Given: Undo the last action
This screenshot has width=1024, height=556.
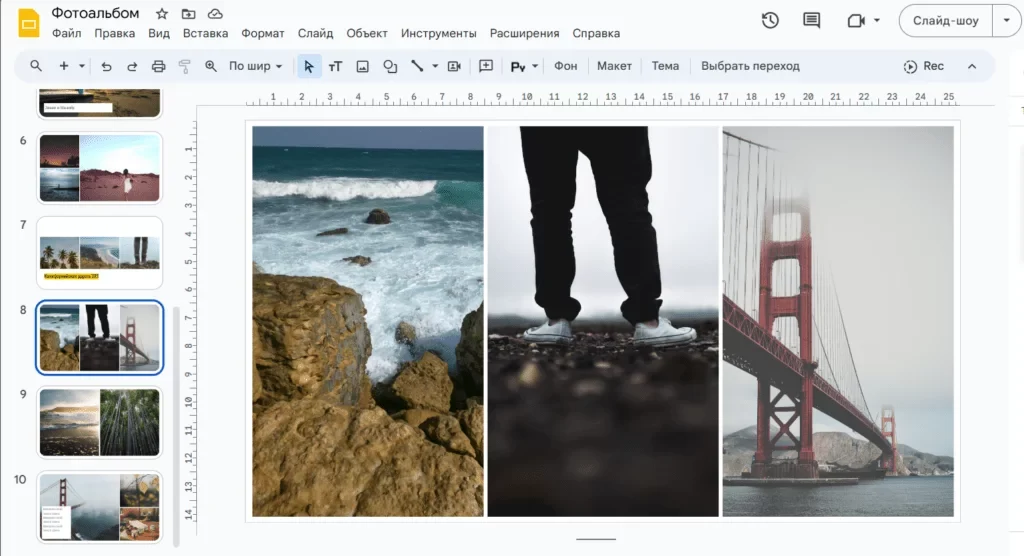Looking at the screenshot, I should tap(106, 66).
